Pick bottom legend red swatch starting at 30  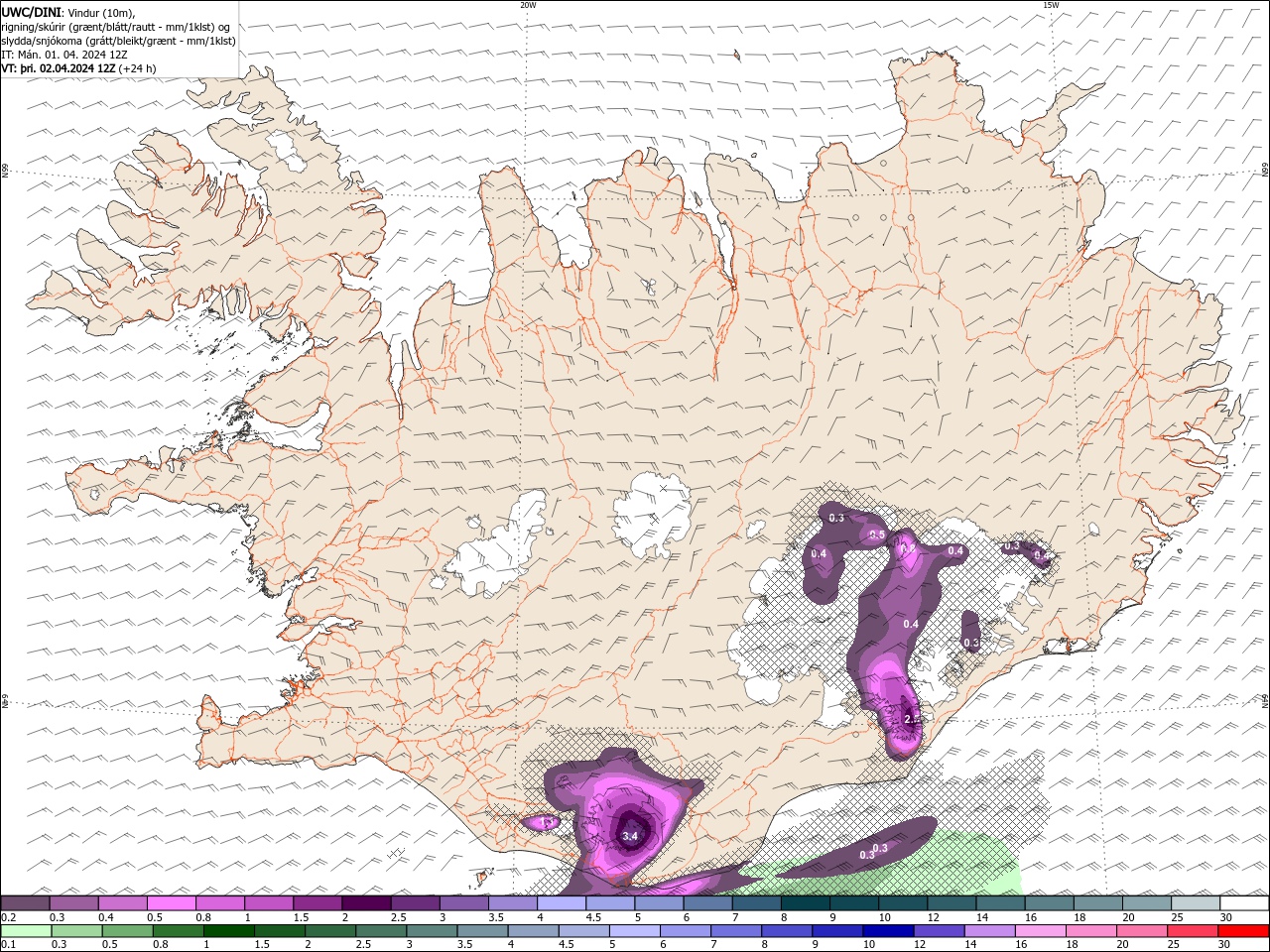click(1244, 931)
